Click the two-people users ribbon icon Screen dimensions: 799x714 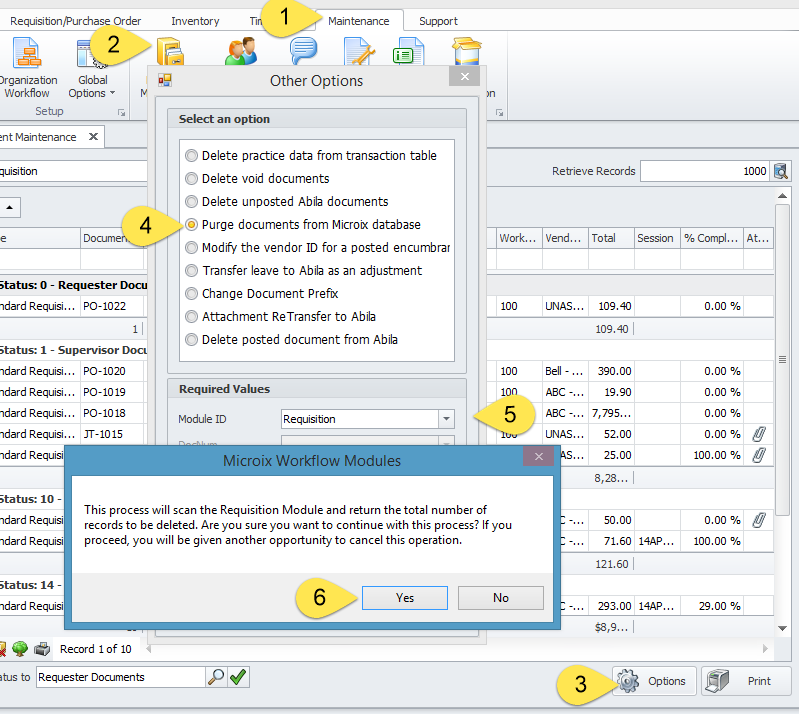[241, 53]
